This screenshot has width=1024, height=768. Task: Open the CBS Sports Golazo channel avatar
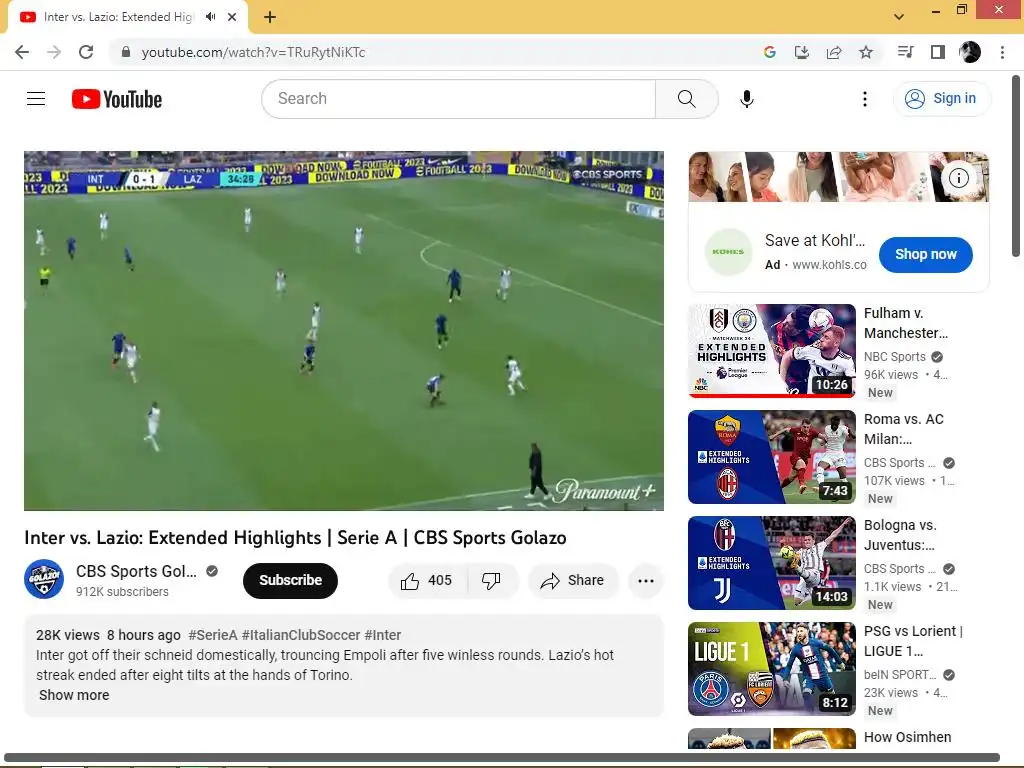44,579
